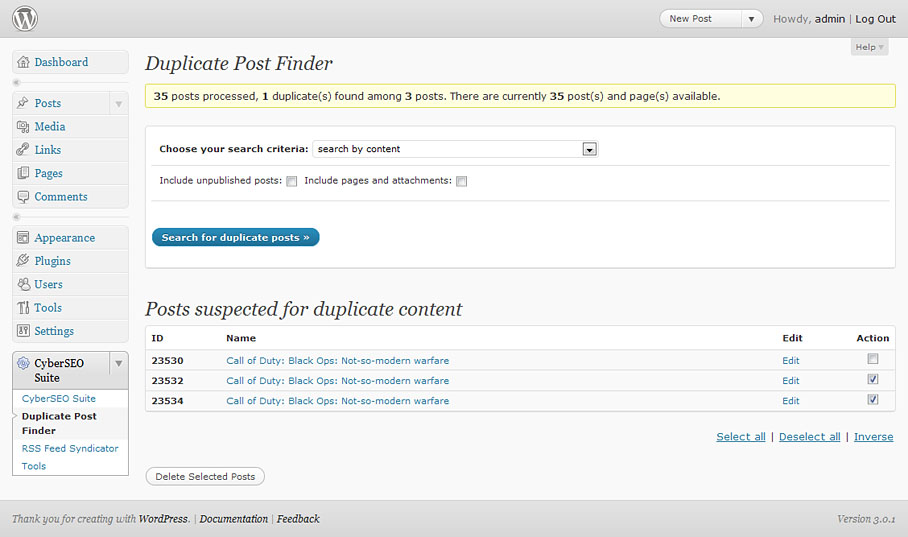Click post ID 23530 cell
Image resolution: width=908 pixels, height=537 pixels.
167,360
